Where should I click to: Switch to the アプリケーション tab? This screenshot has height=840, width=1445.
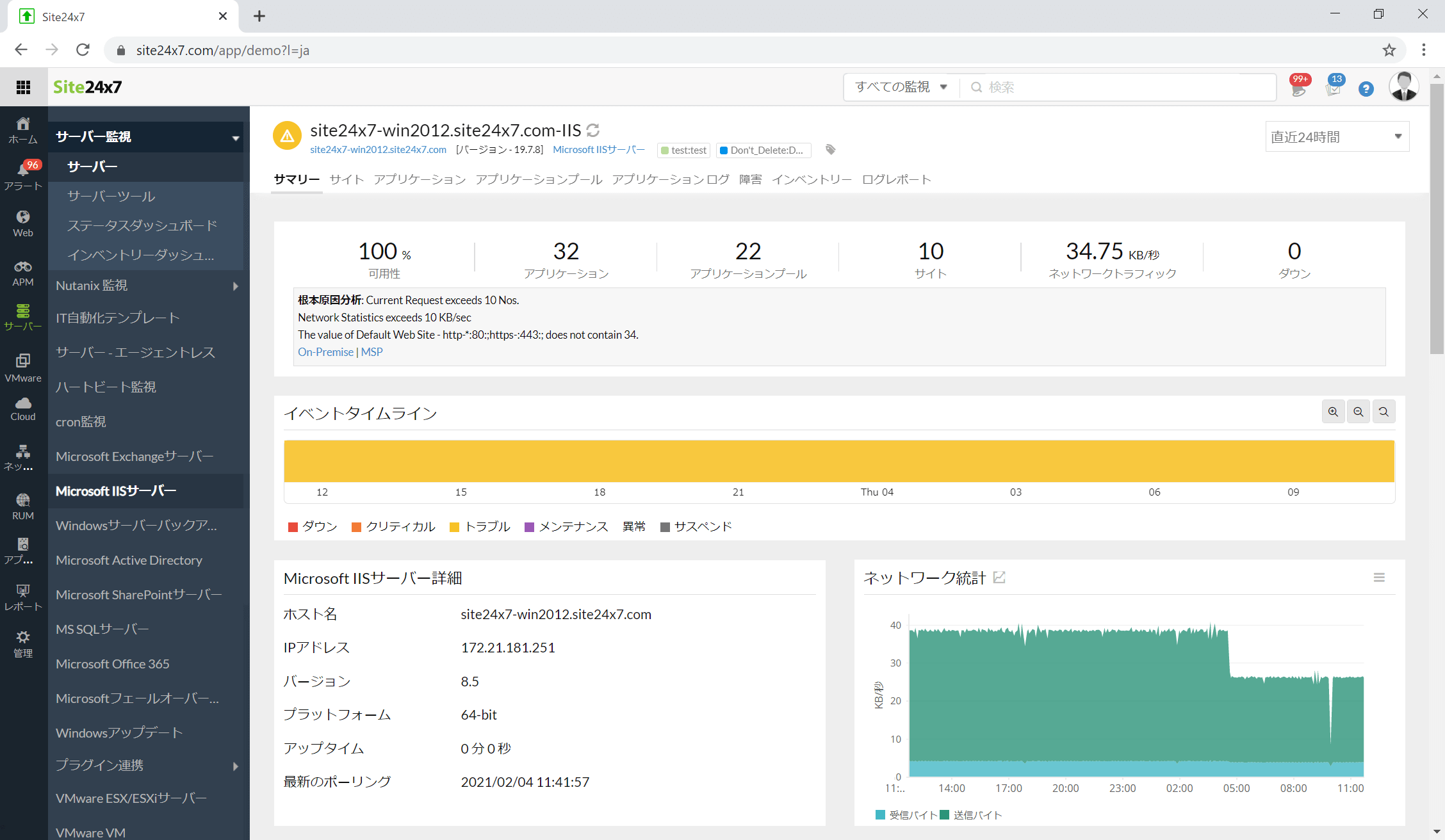click(x=420, y=179)
